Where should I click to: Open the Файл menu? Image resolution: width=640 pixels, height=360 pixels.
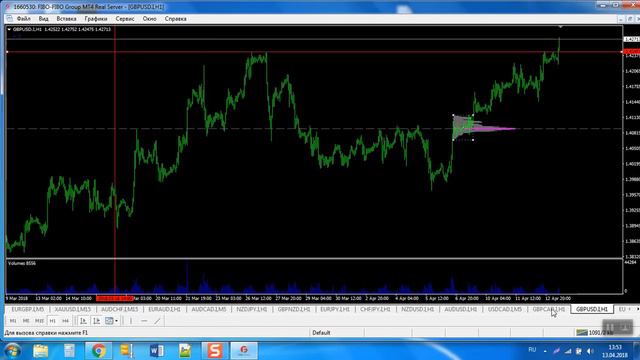point(24,19)
